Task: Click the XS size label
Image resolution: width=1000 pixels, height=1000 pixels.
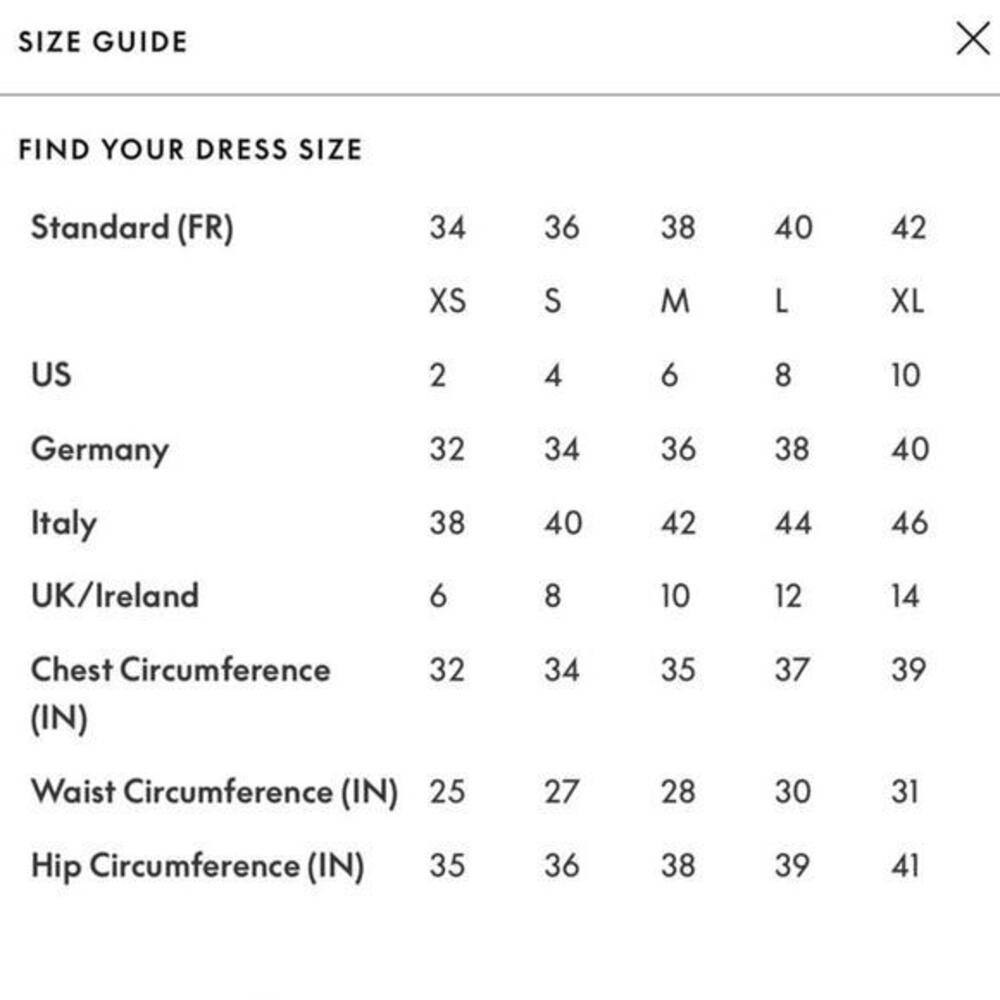Action: coord(447,301)
